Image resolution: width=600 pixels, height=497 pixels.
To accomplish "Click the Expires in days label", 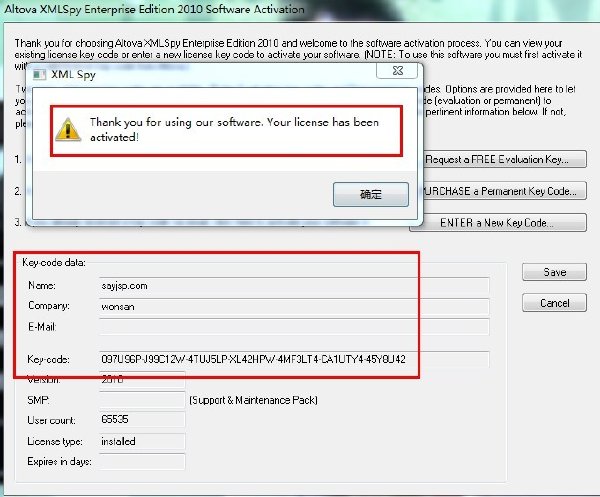I will coord(59,462).
